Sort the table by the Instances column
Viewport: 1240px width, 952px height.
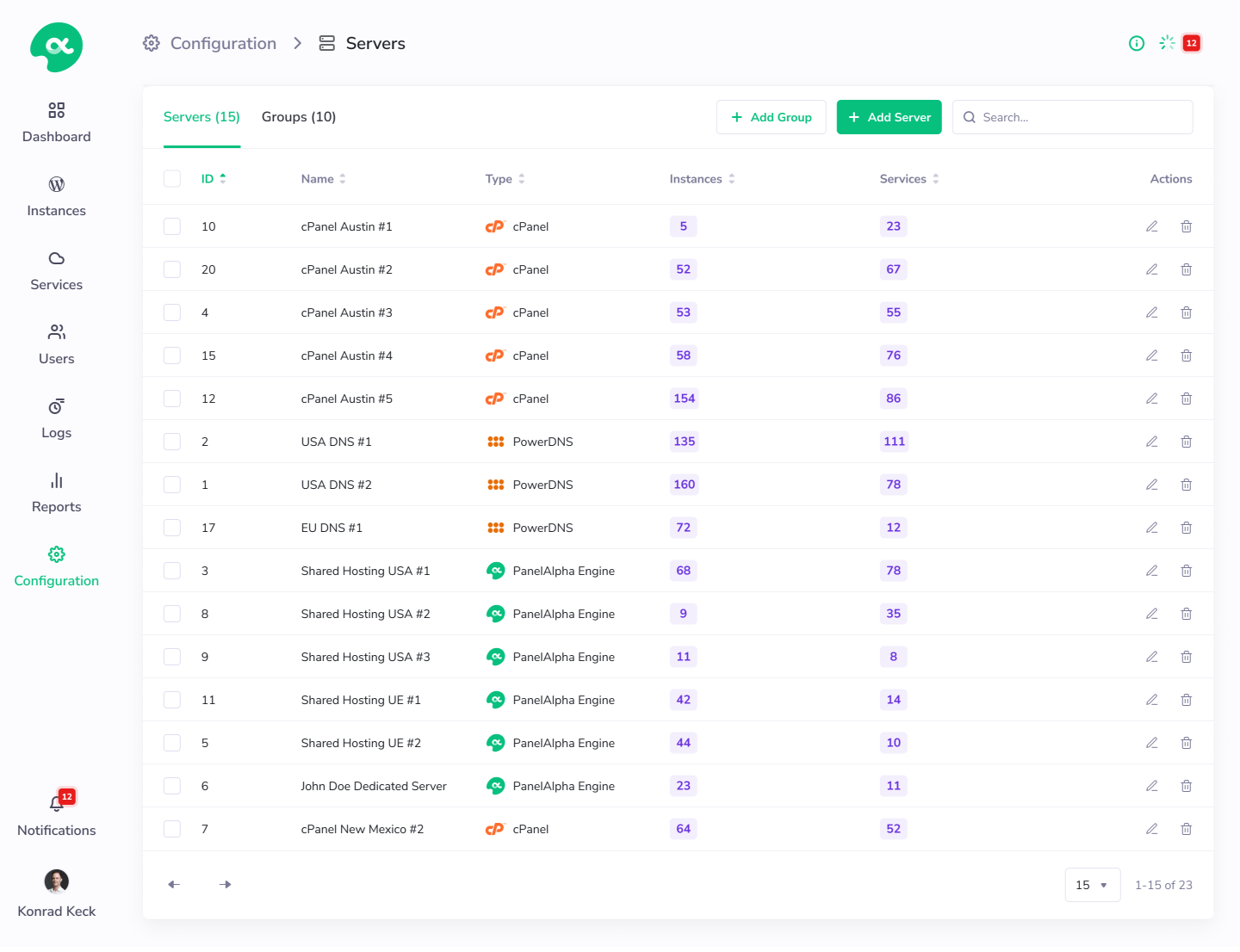coord(702,178)
